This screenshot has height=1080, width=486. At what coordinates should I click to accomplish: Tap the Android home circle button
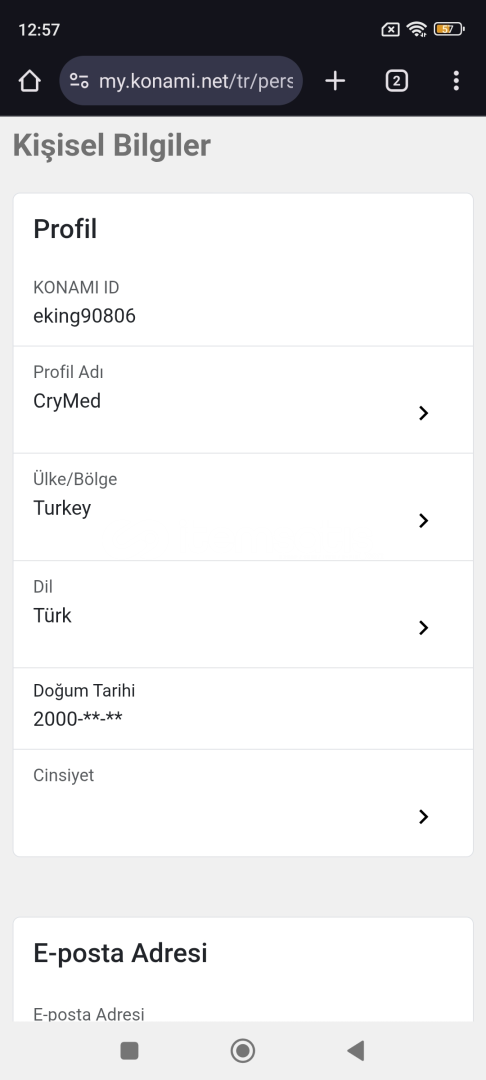pyautogui.click(x=242, y=1050)
